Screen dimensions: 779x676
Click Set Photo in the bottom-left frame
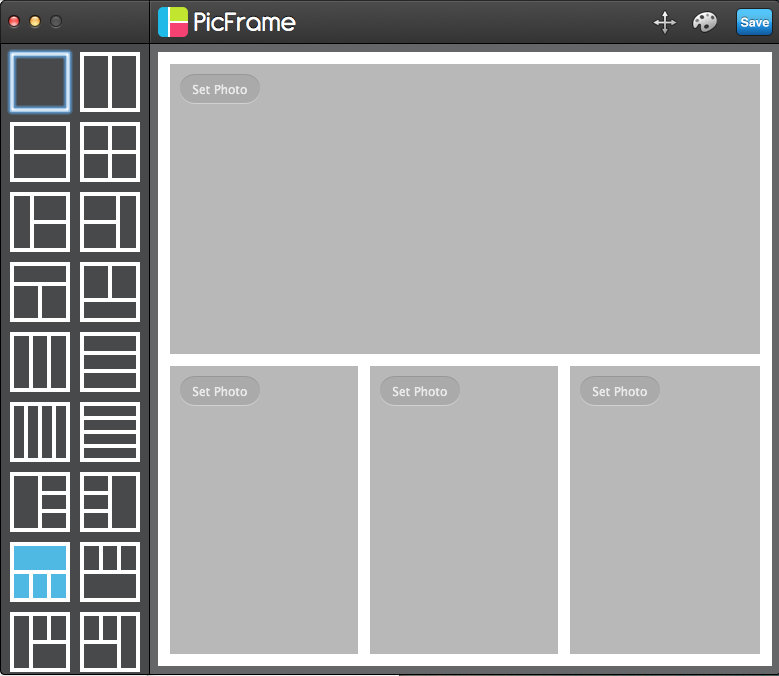(219, 391)
